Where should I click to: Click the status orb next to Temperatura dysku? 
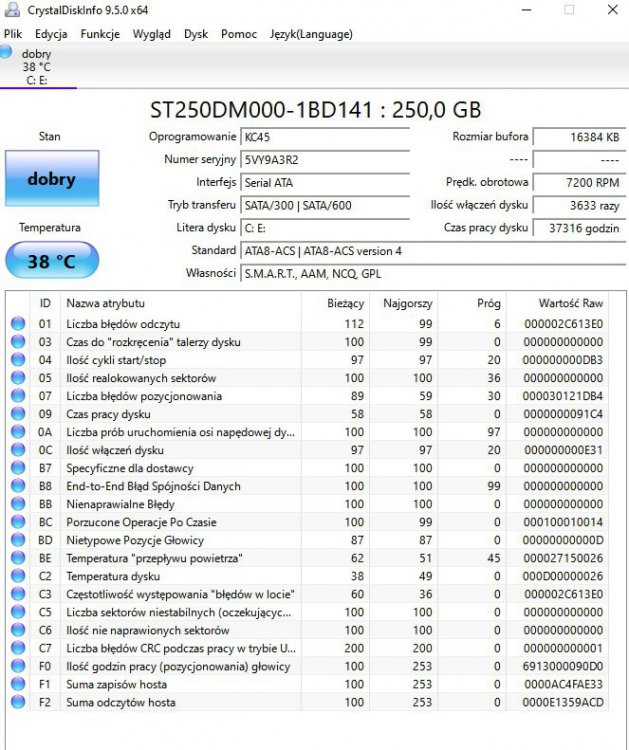pos(18,576)
